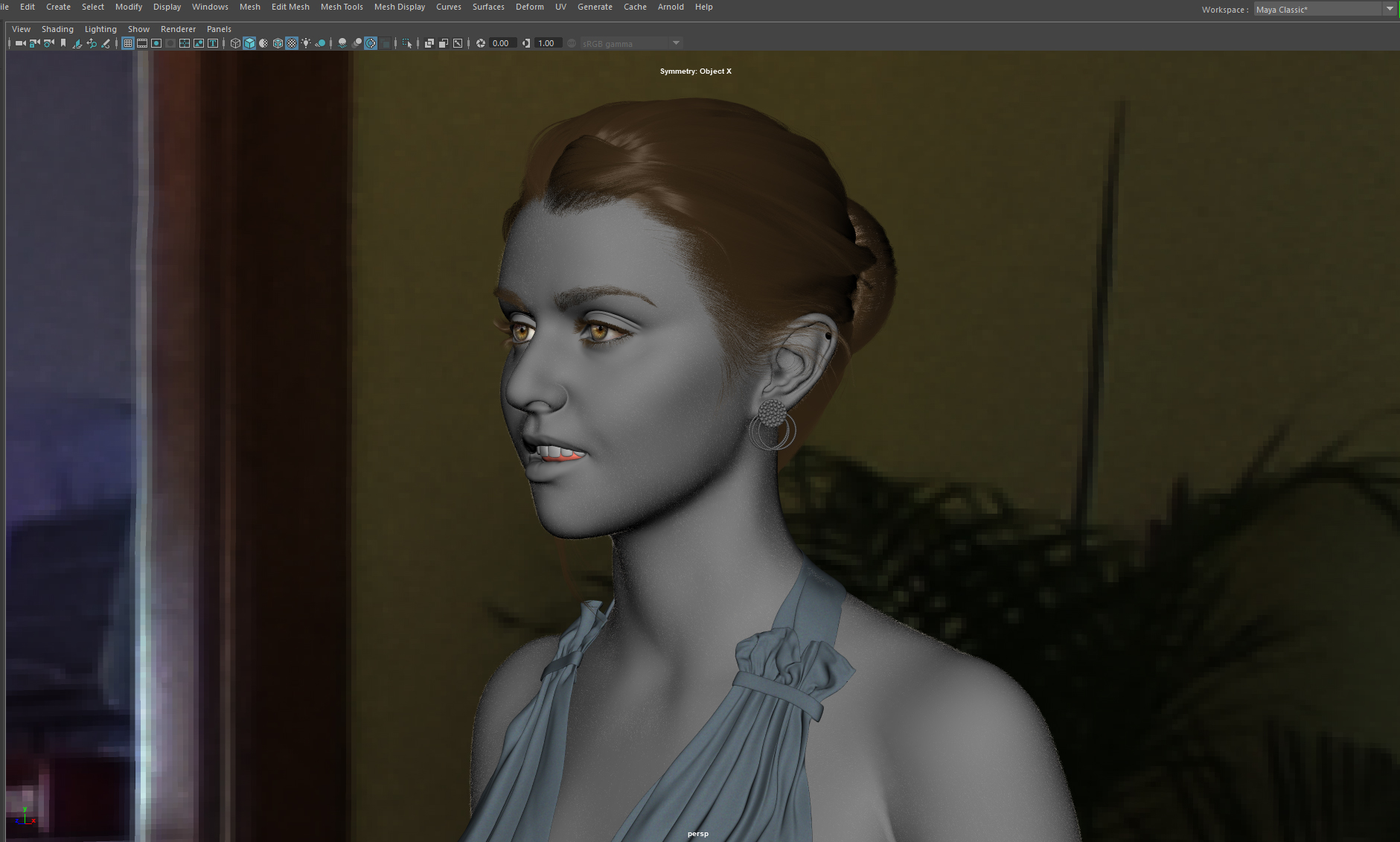Image resolution: width=1400 pixels, height=842 pixels.
Task: Click the Panels menu label
Action: [x=219, y=29]
